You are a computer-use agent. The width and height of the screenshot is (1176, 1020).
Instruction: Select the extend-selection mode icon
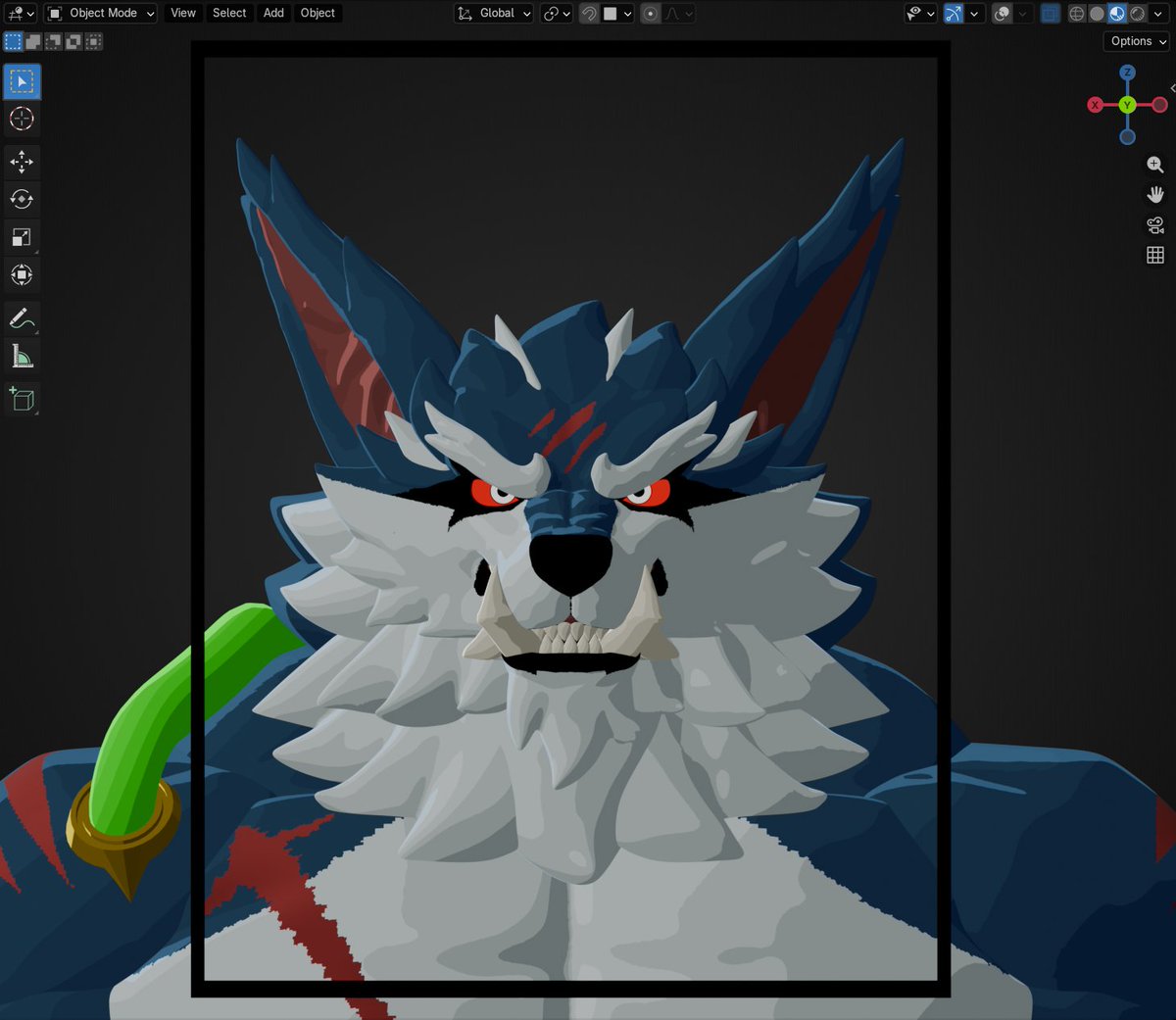[x=33, y=41]
